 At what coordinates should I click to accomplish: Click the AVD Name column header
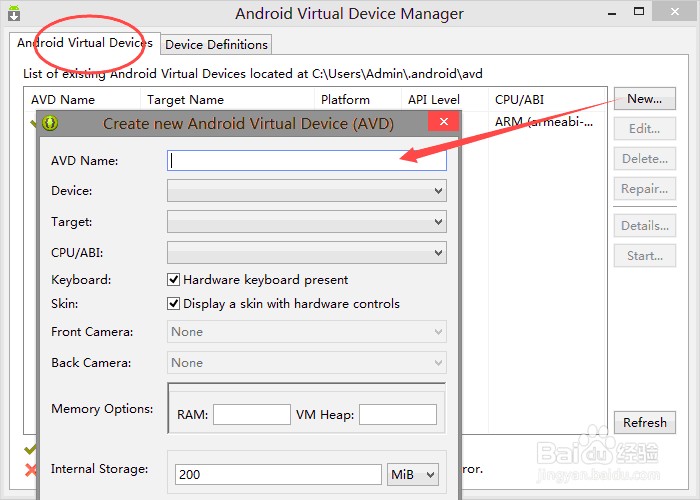82,100
